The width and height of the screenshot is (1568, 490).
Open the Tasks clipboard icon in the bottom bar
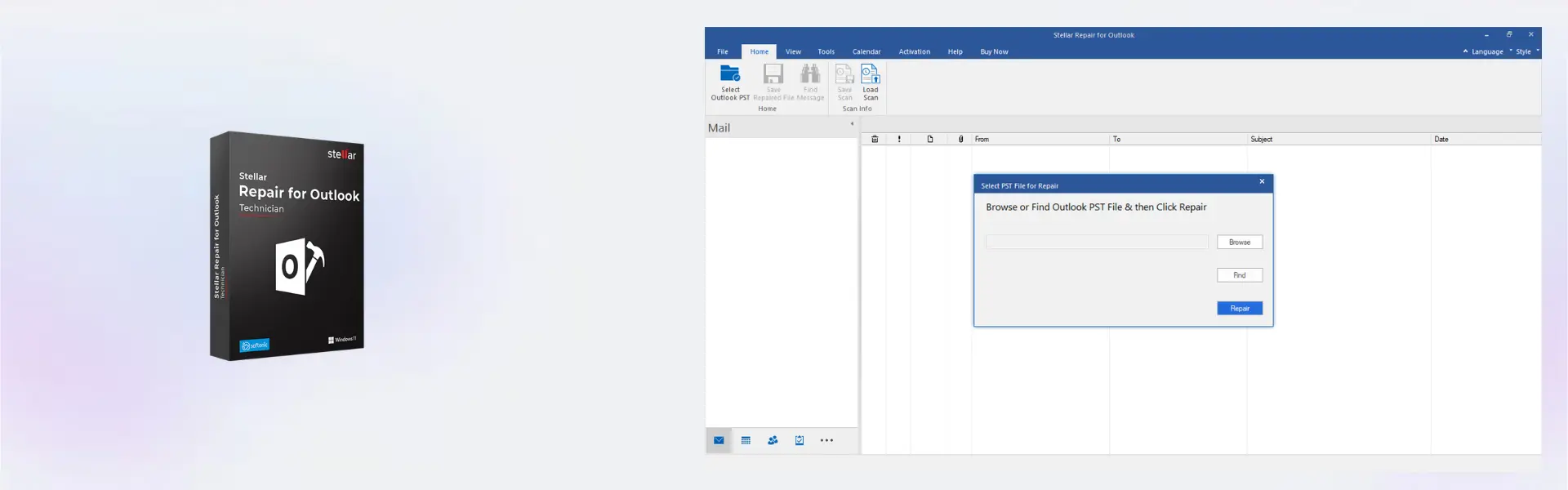pos(800,440)
